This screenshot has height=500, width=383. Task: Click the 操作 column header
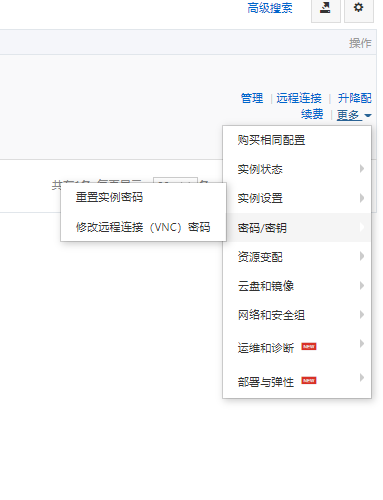360,43
